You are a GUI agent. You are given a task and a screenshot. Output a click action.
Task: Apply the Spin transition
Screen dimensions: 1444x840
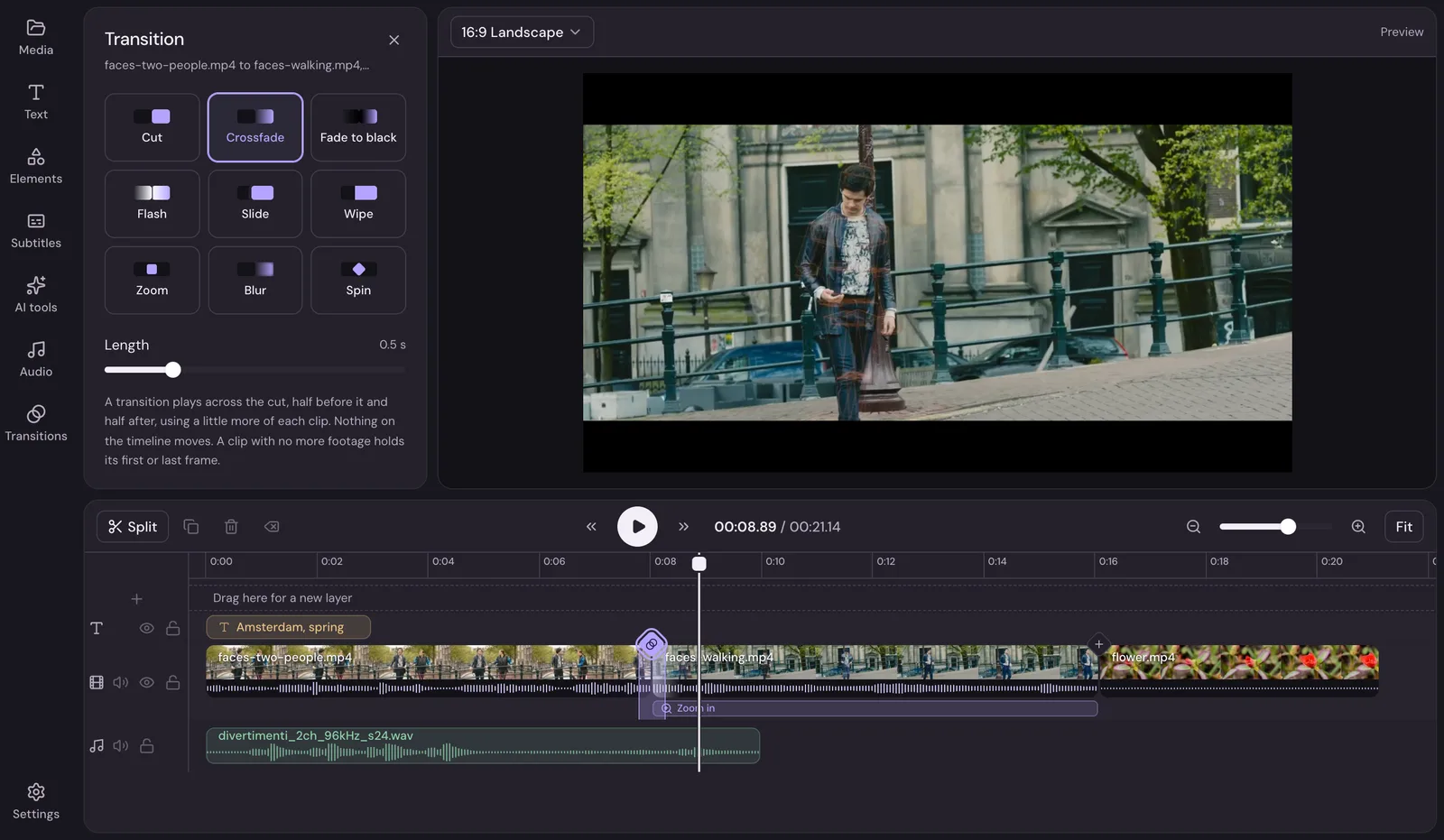click(x=358, y=281)
